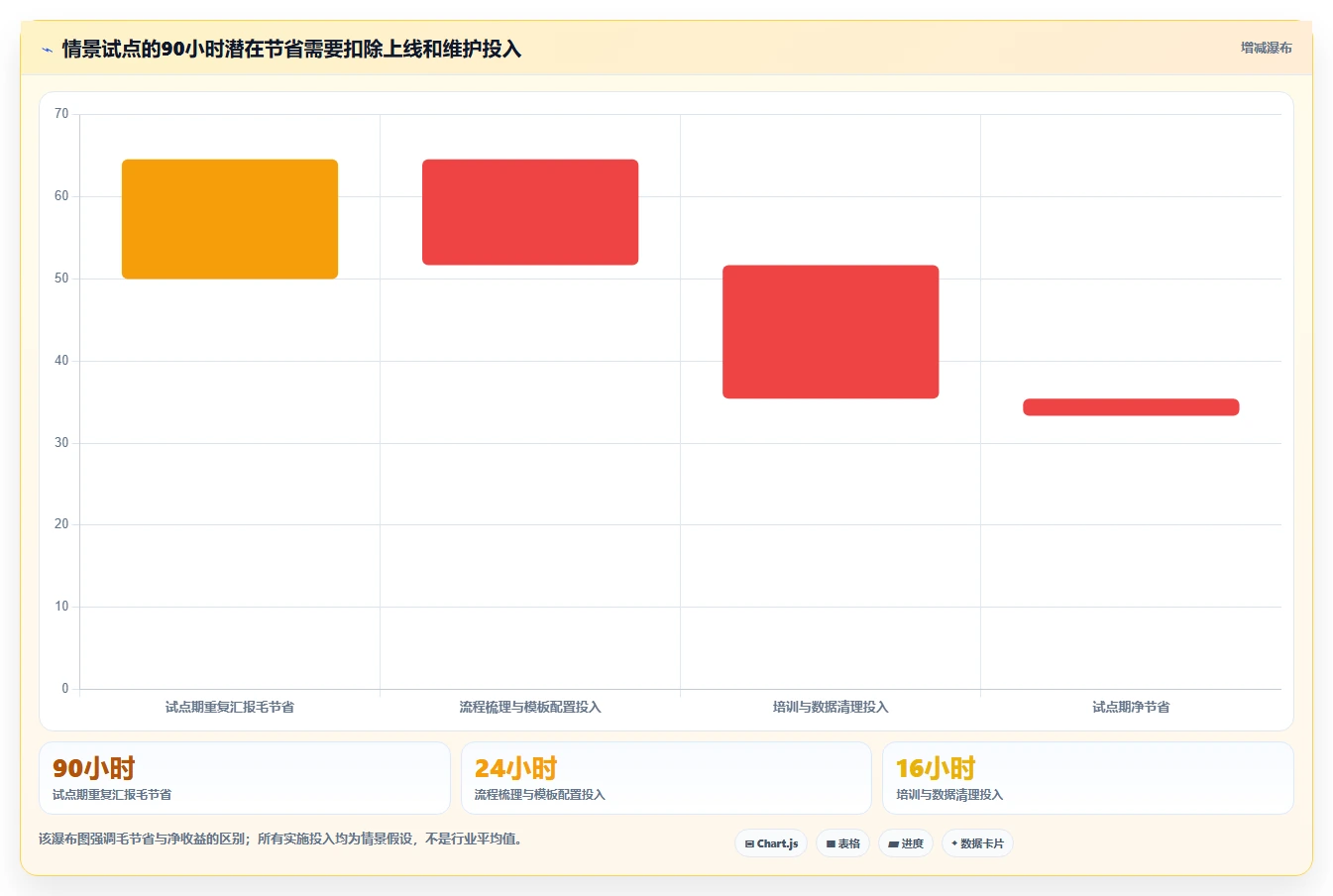Click the orange 试点期重复汇报毛节省 bar

point(230,219)
